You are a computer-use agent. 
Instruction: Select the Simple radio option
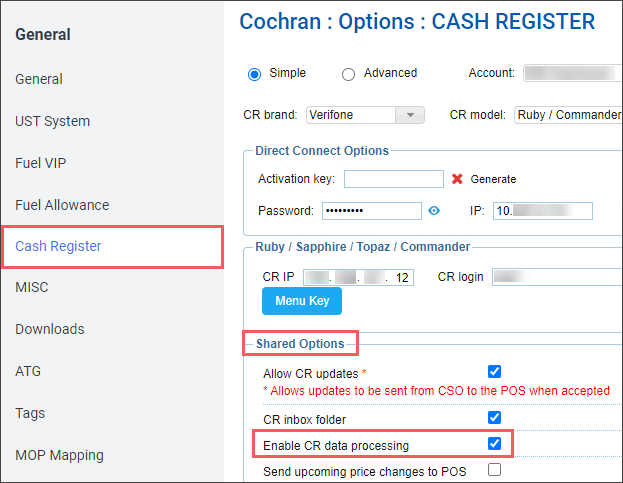[x=254, y=73]
